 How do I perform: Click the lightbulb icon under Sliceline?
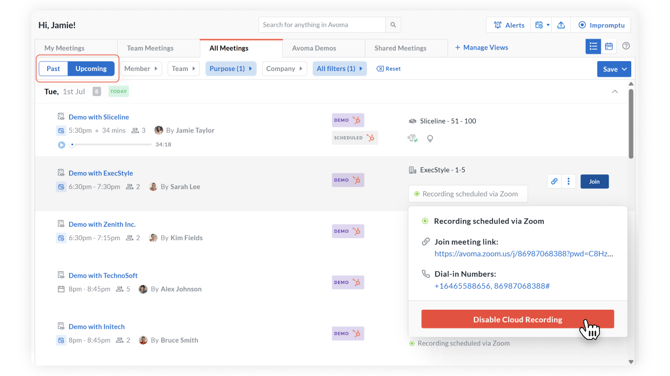(x=430, y=138)
